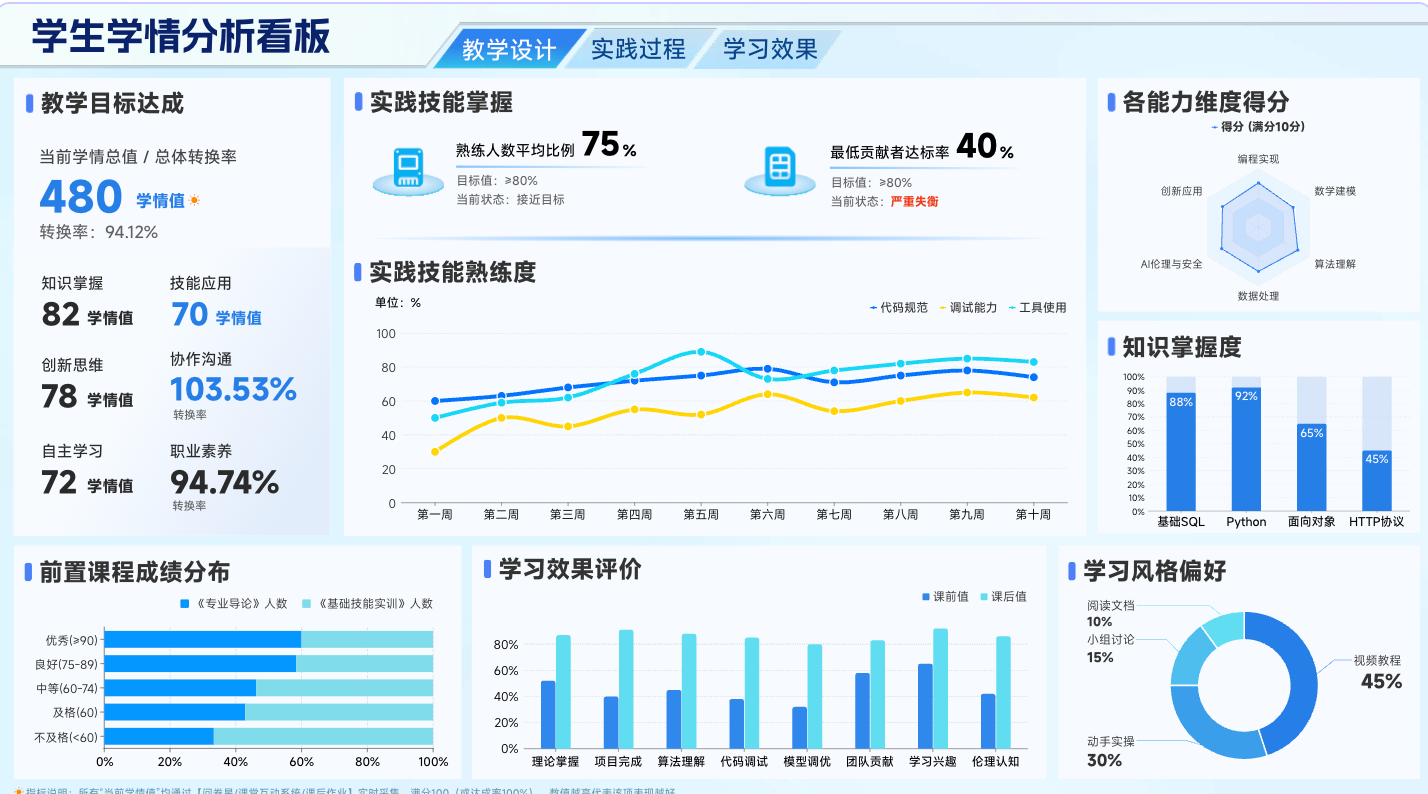Image resolution: width=1428 pixels, height=794 pixels.
Task: Select the 技能应用 70 value
Action: [x=189, y=315]
